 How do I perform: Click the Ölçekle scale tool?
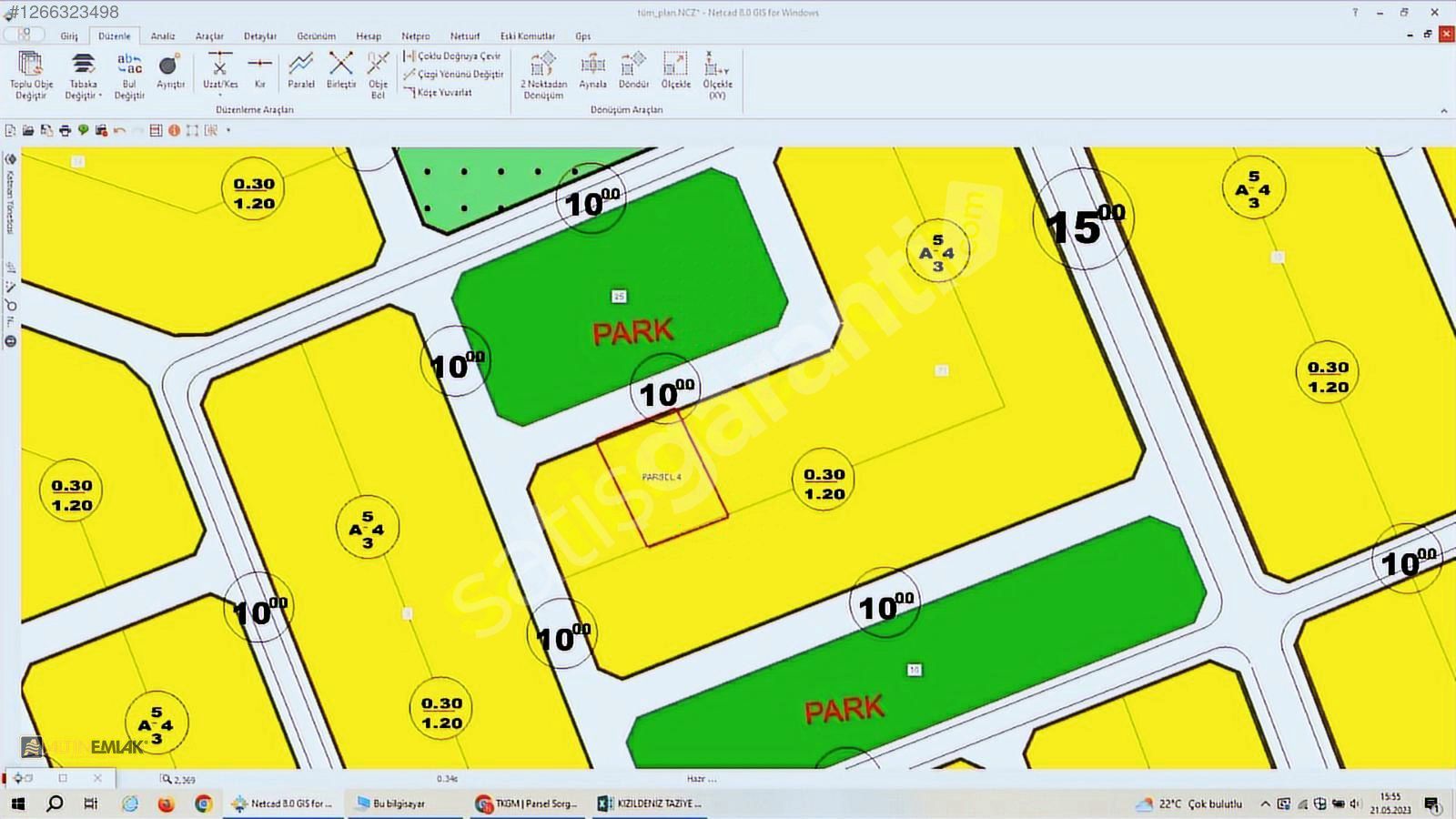[x=675, y=71]
